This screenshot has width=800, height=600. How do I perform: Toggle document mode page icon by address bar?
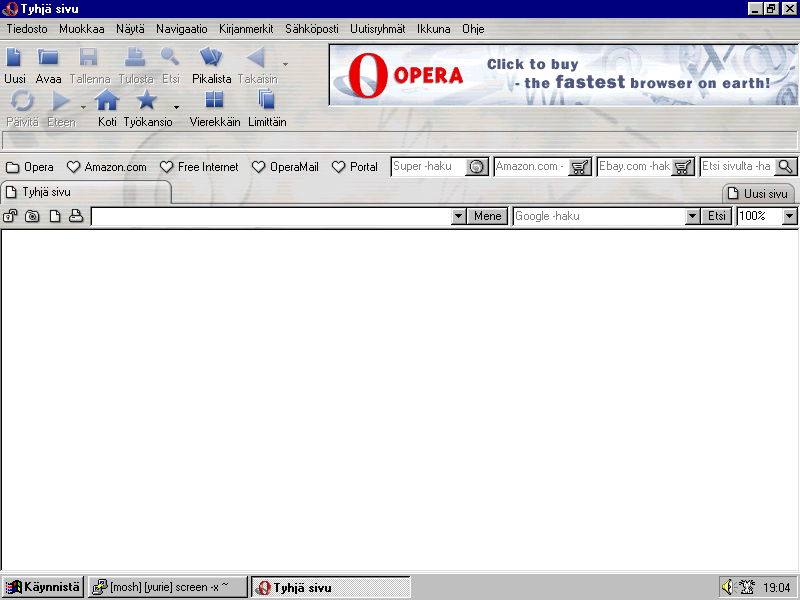[x=55, y=216]
